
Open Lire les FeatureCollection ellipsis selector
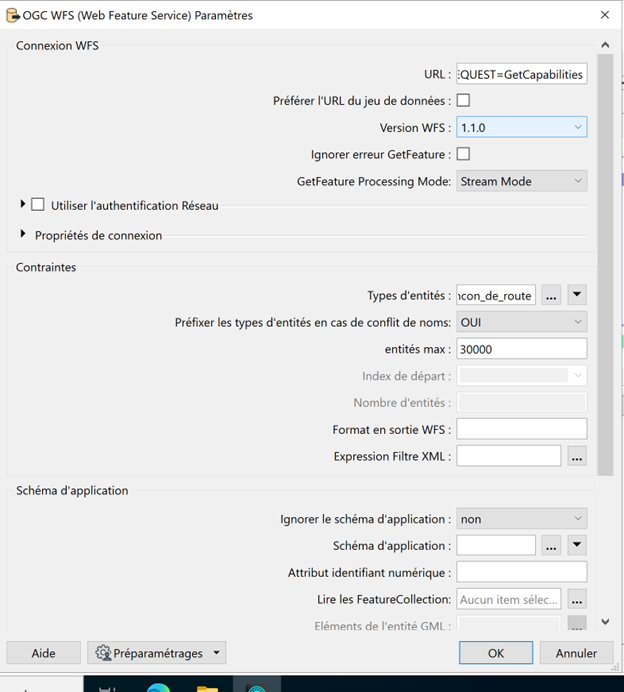click(x=577, y=599)
